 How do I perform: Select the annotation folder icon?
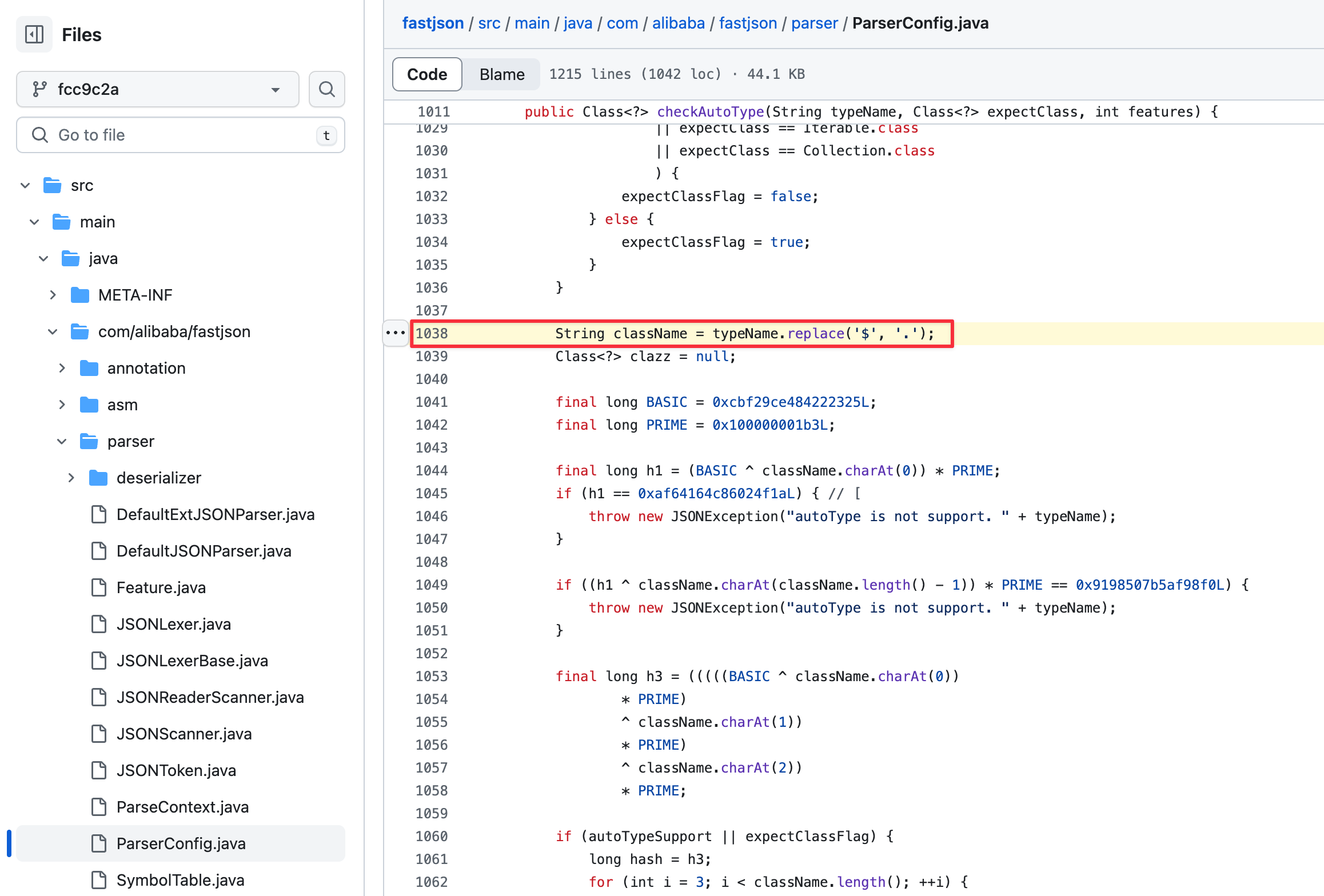tap(89, 368)
